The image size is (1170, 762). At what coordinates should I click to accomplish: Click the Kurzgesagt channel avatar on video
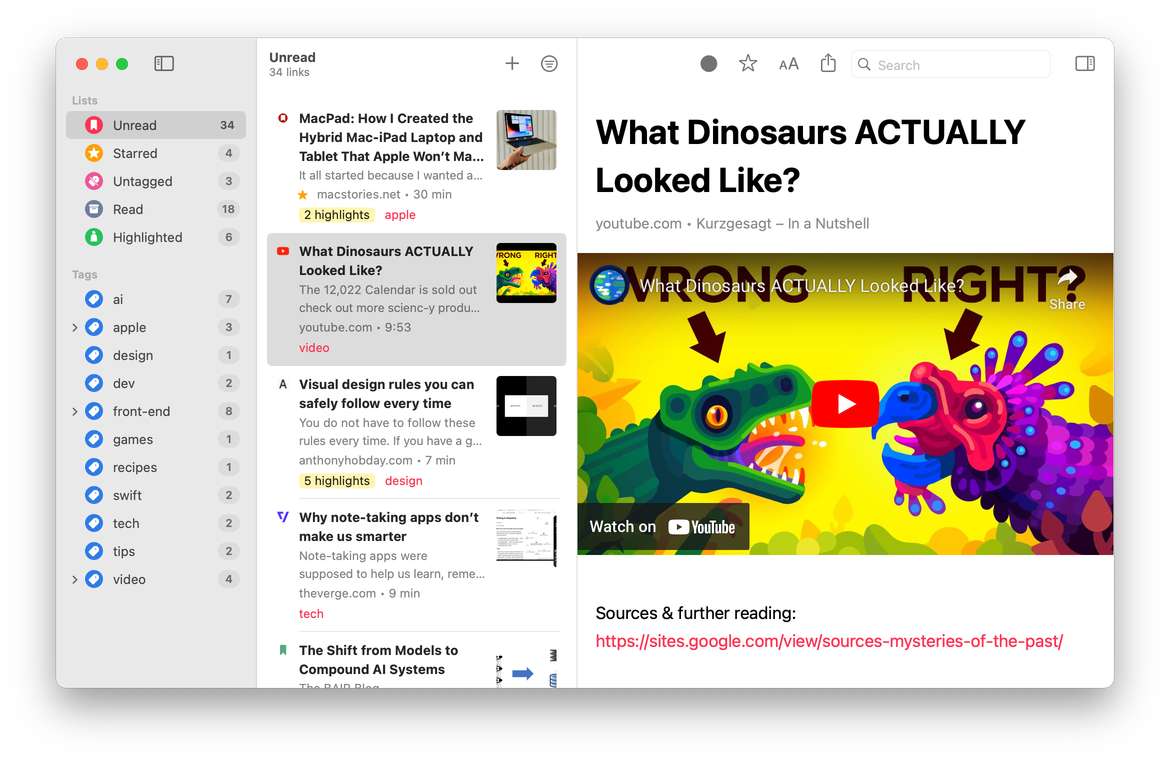tap(609, 285)
